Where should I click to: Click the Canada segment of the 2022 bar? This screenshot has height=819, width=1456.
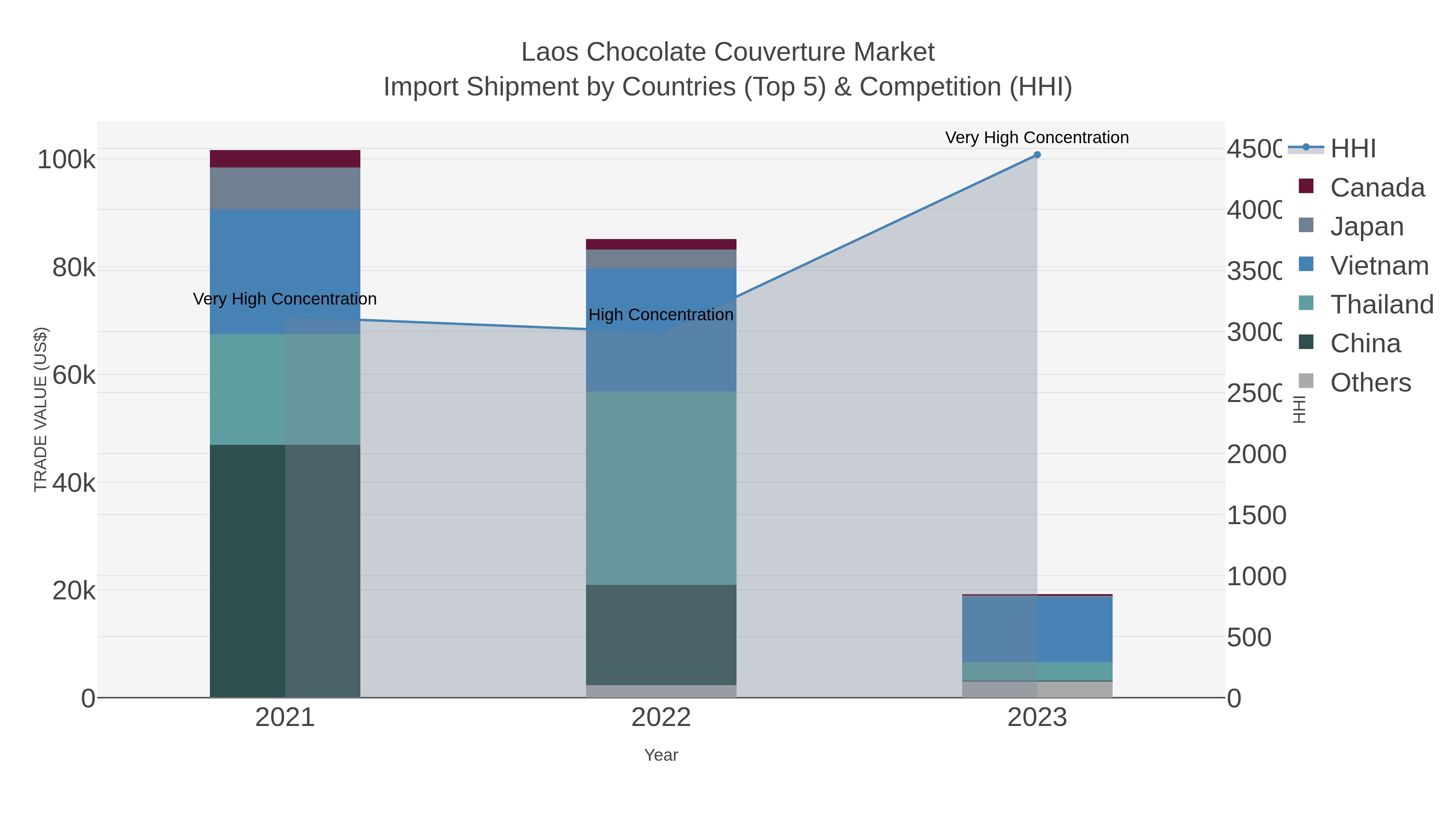(x=661, y=244)
